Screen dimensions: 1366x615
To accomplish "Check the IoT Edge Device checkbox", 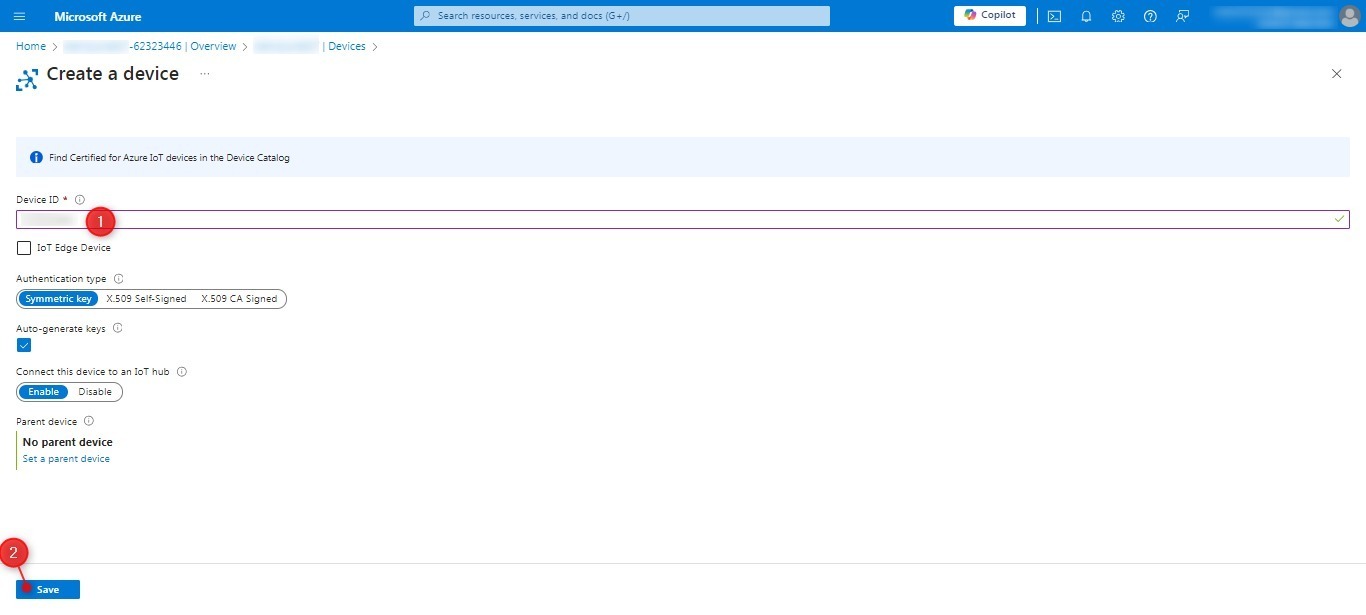I will (24, 248).
